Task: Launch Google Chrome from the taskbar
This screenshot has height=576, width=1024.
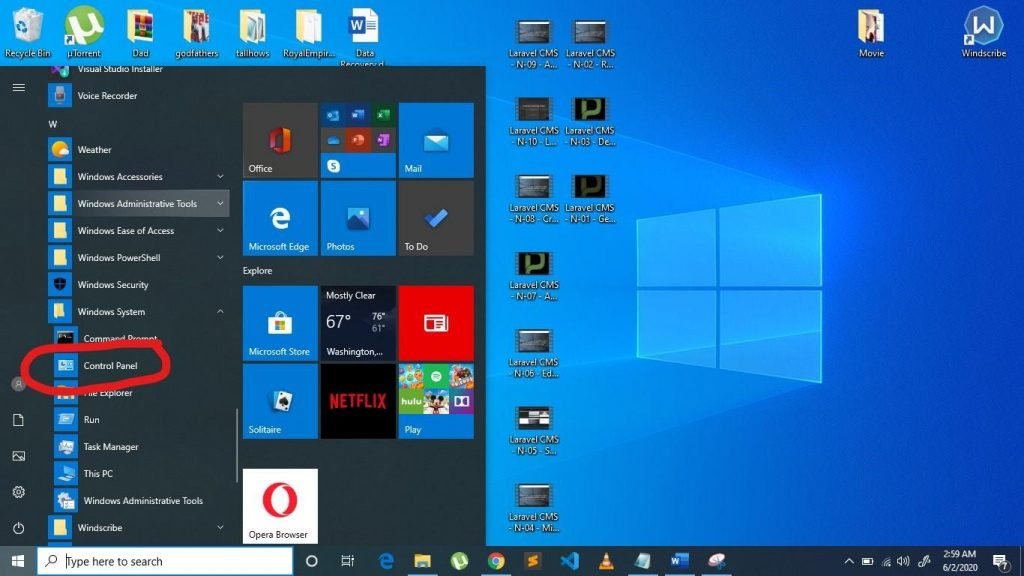Action: (496, 561)
